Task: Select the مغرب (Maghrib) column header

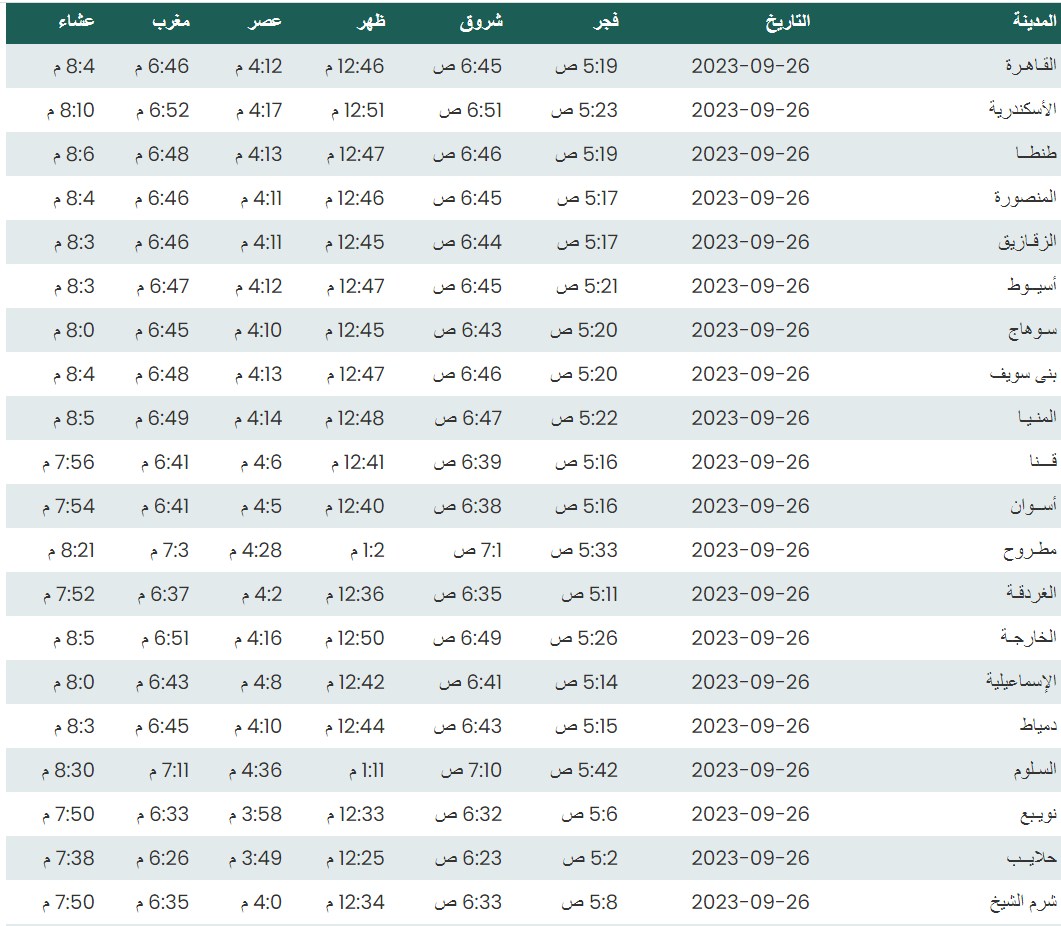Action: pyautogui.click(x=169, y=22)
